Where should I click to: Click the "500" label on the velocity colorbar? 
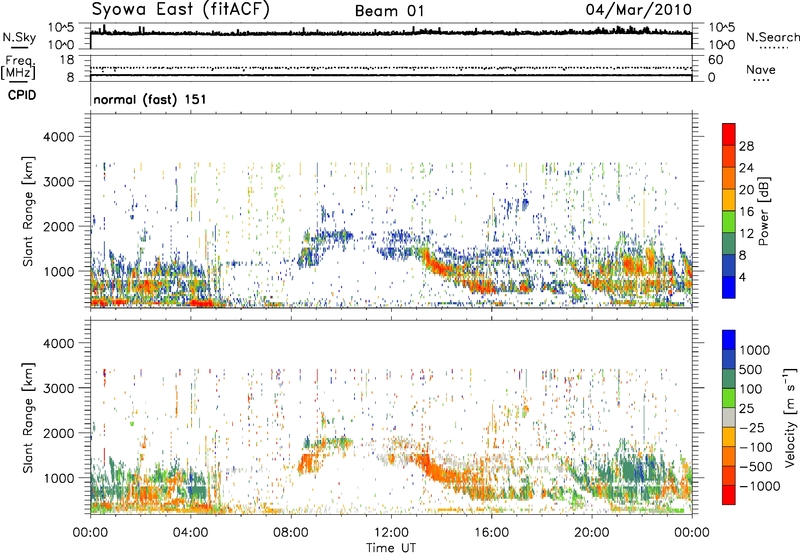point(751,370)
